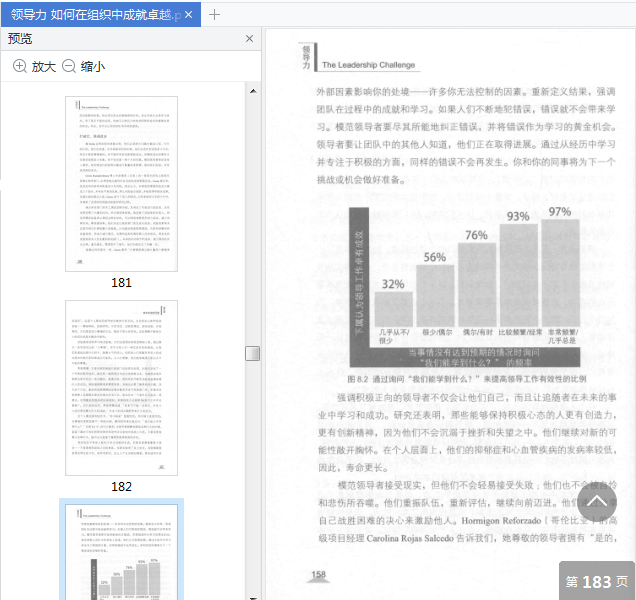Close the 领导力 document tab
The image size is (636, 600).
(188, 15)
